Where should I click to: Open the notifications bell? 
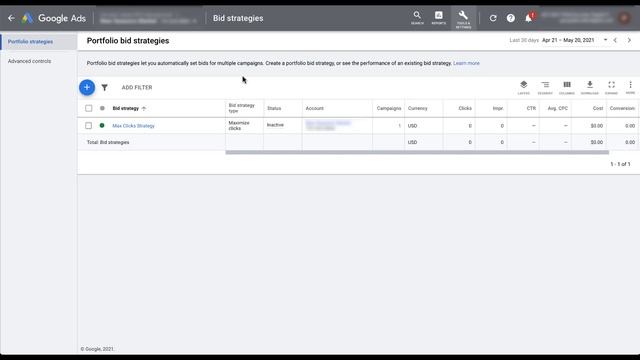529,18
